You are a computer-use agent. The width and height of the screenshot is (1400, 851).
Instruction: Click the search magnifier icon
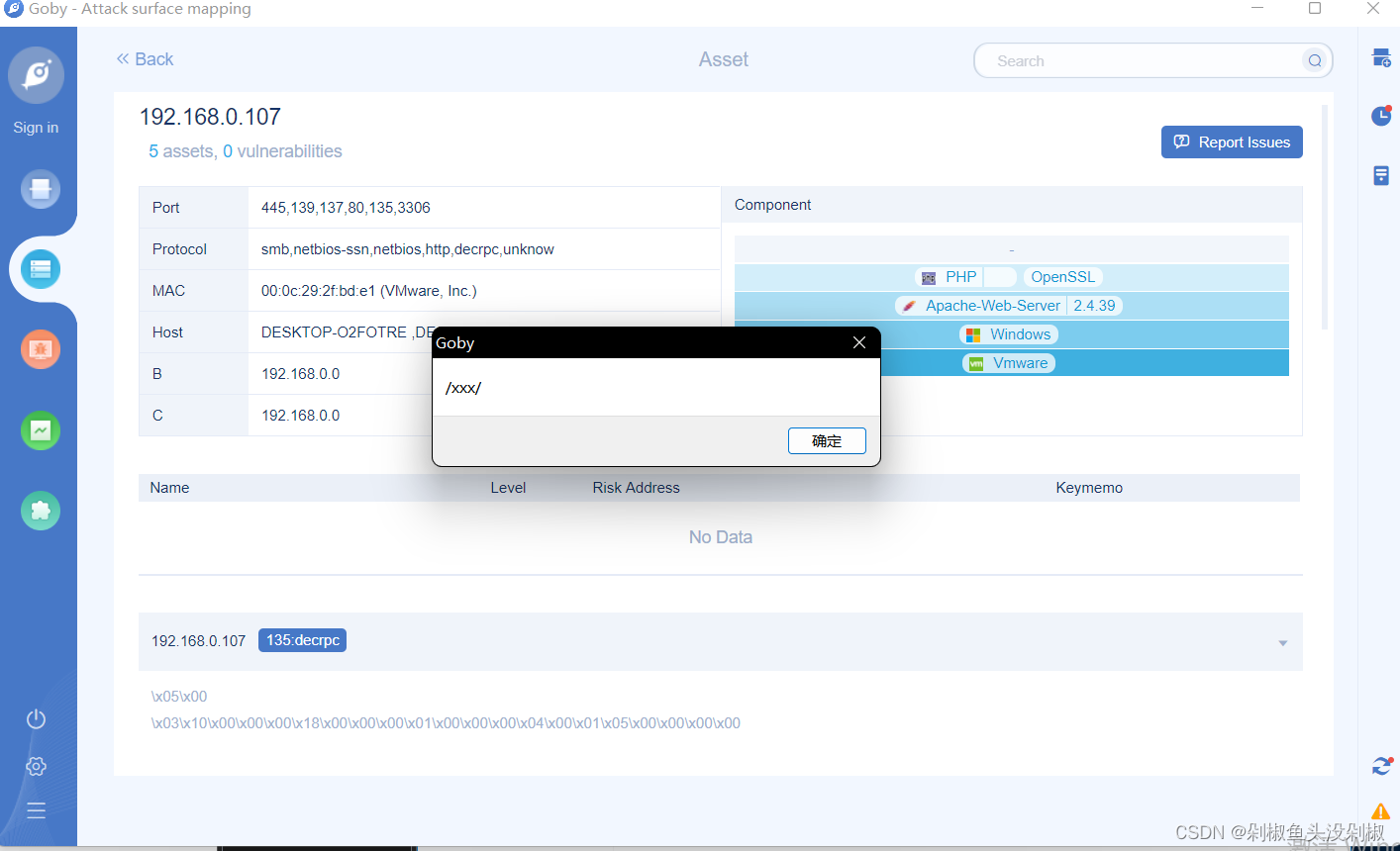pos(1315,60)
